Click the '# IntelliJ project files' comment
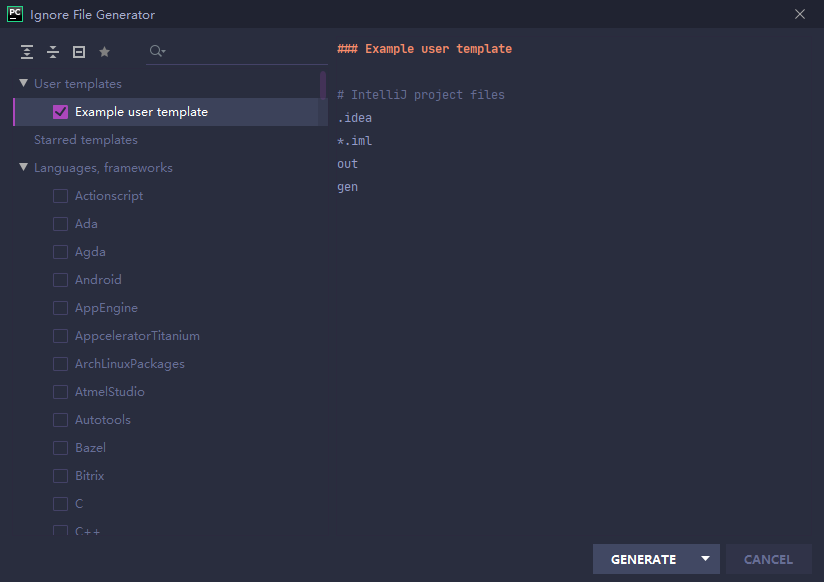The image size is (824, 582). [420, 95]
